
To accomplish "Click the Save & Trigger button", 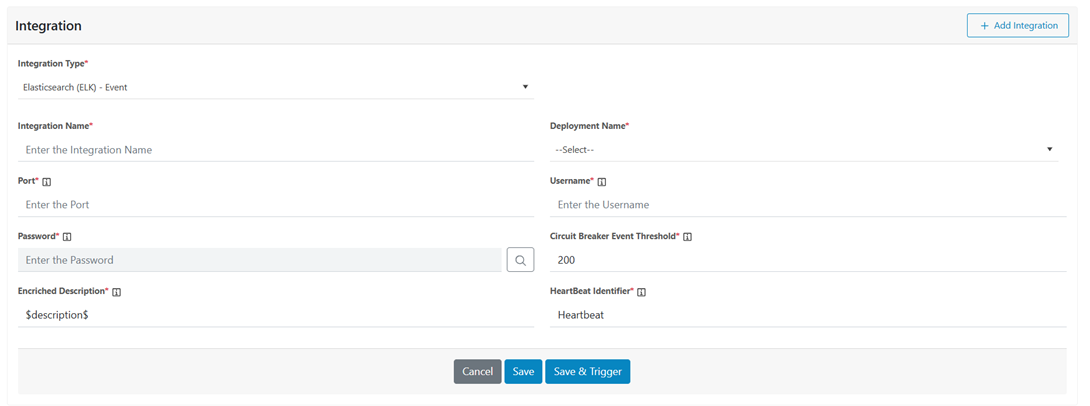I will click(x=587, y=371).
